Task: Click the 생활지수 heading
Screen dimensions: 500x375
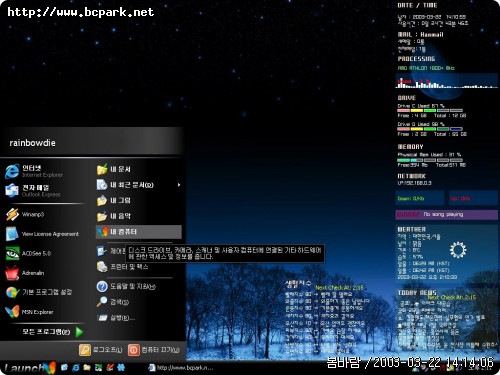Action: (298, 284)
